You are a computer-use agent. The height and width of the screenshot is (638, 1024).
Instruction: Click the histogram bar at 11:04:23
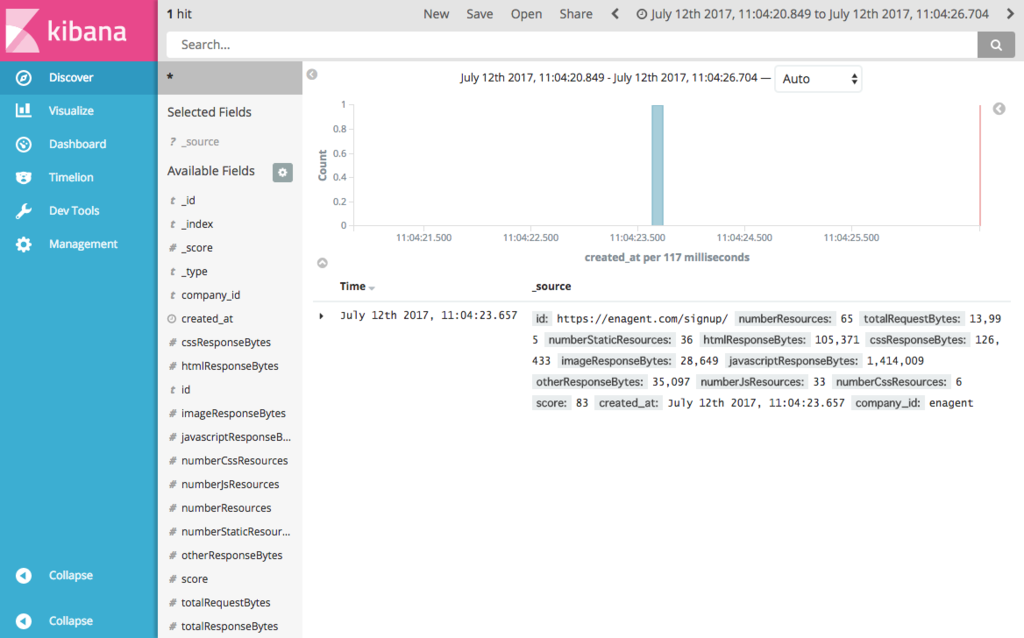coord(658,165)
